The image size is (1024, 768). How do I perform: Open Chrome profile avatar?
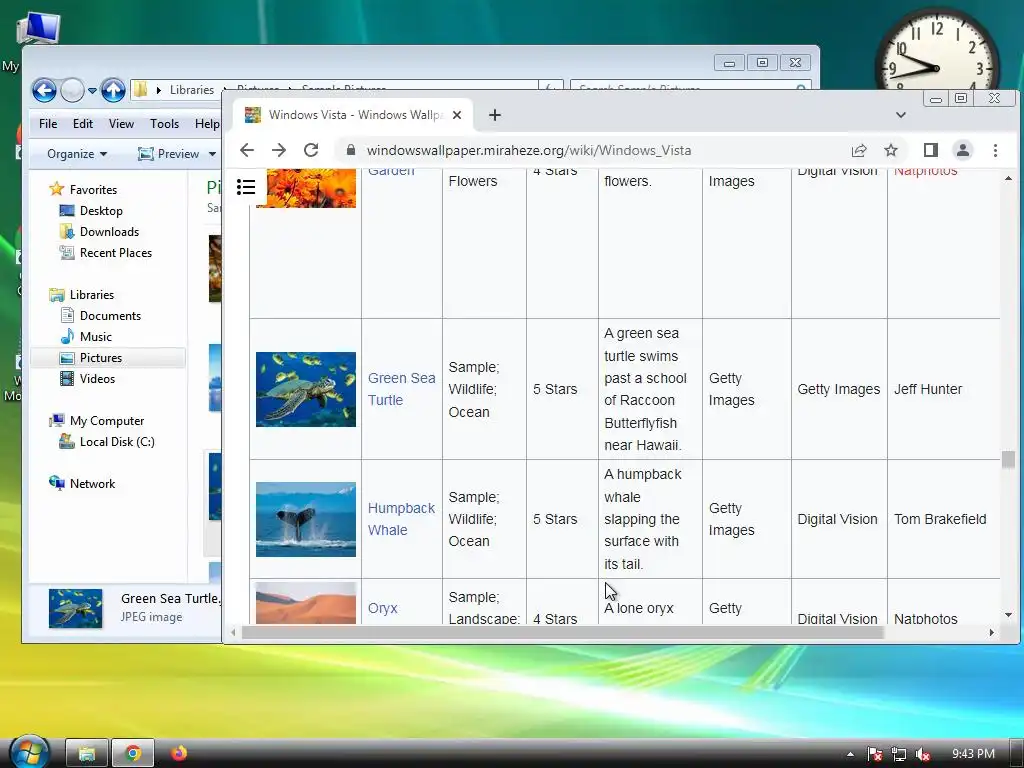coord(963,150)
